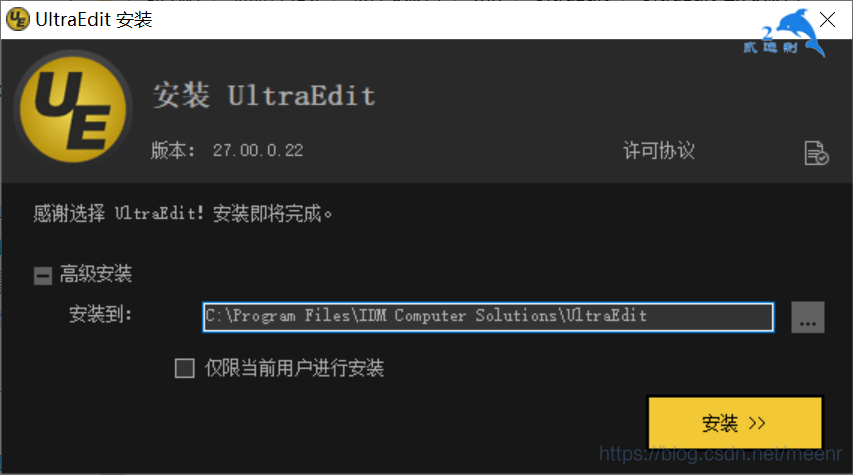Click the blue dolphin watermark logo
Screen dimensions: 853x475
tap(784, 34)
